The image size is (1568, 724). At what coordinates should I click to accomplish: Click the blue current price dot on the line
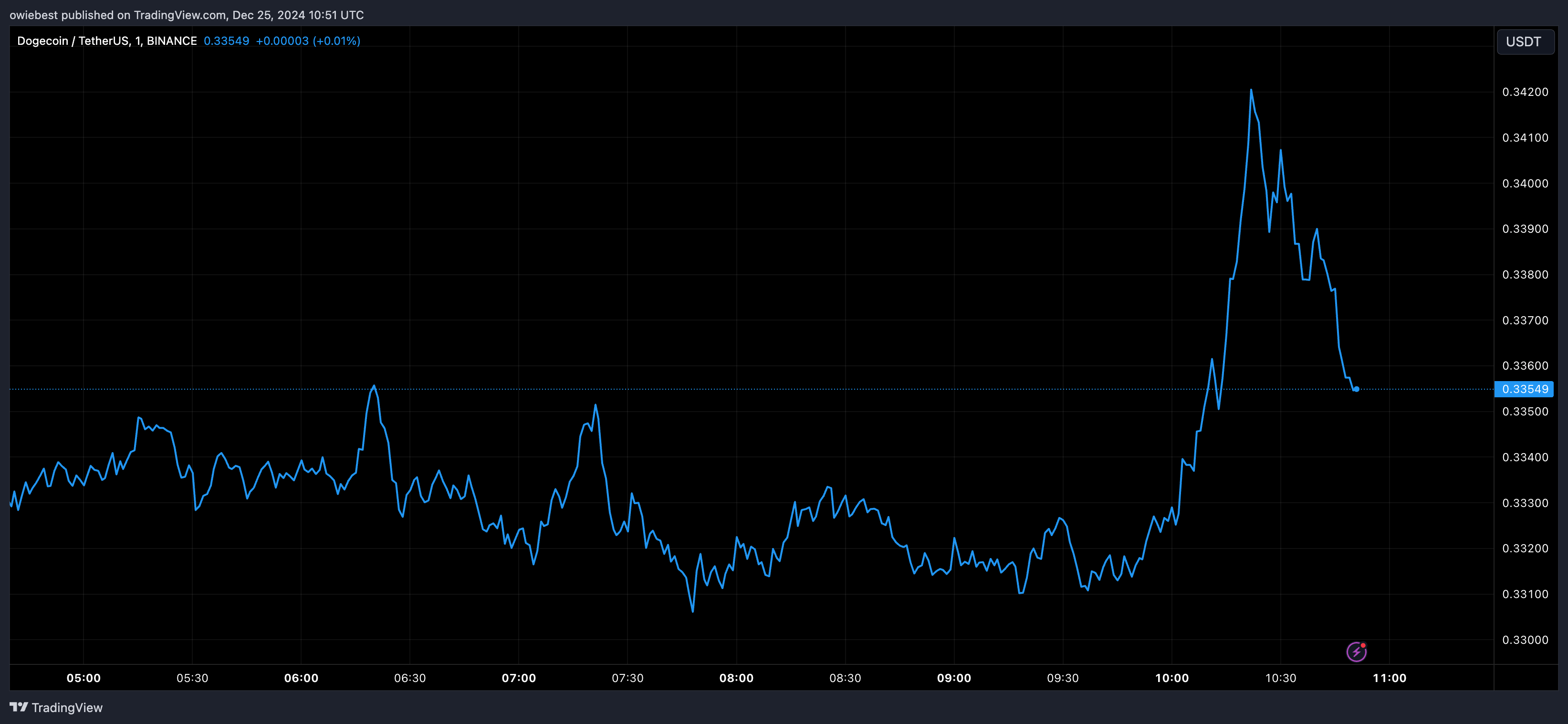pyautogui.click(x=1356, y=389)
